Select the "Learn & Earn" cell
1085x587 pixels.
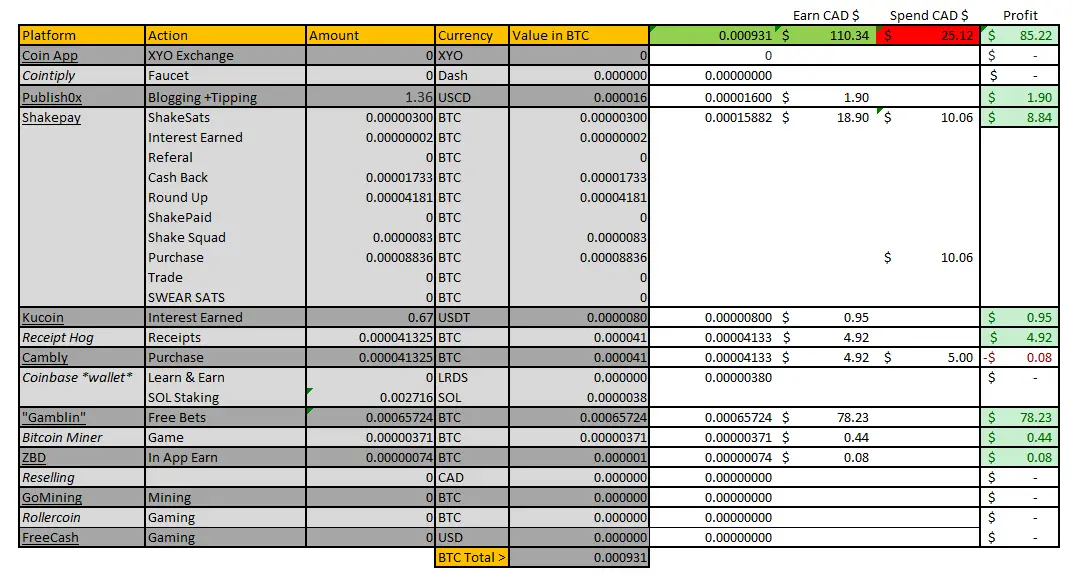(225, 378)
